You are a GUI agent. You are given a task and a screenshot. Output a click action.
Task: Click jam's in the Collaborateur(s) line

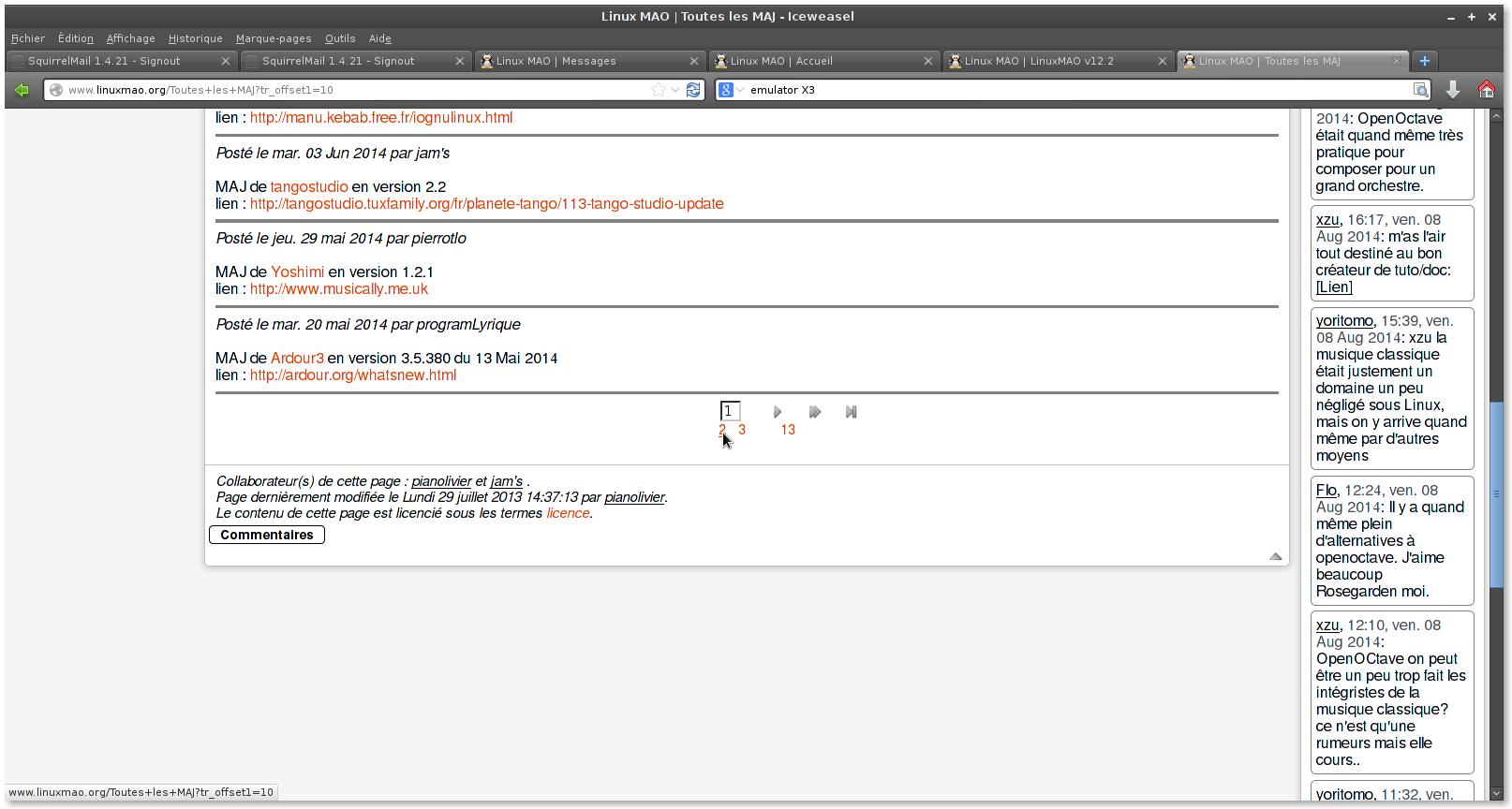(x=507, y=481)
